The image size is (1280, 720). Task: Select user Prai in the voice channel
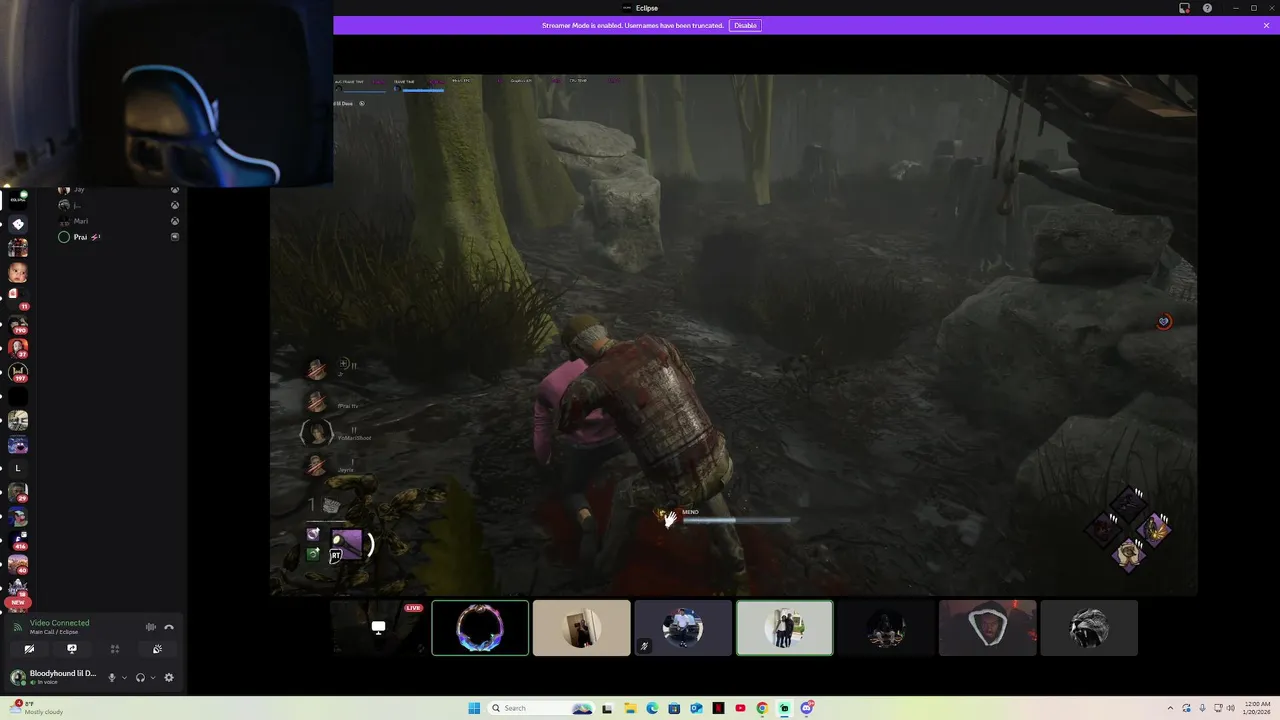click(x=80, y=237)
